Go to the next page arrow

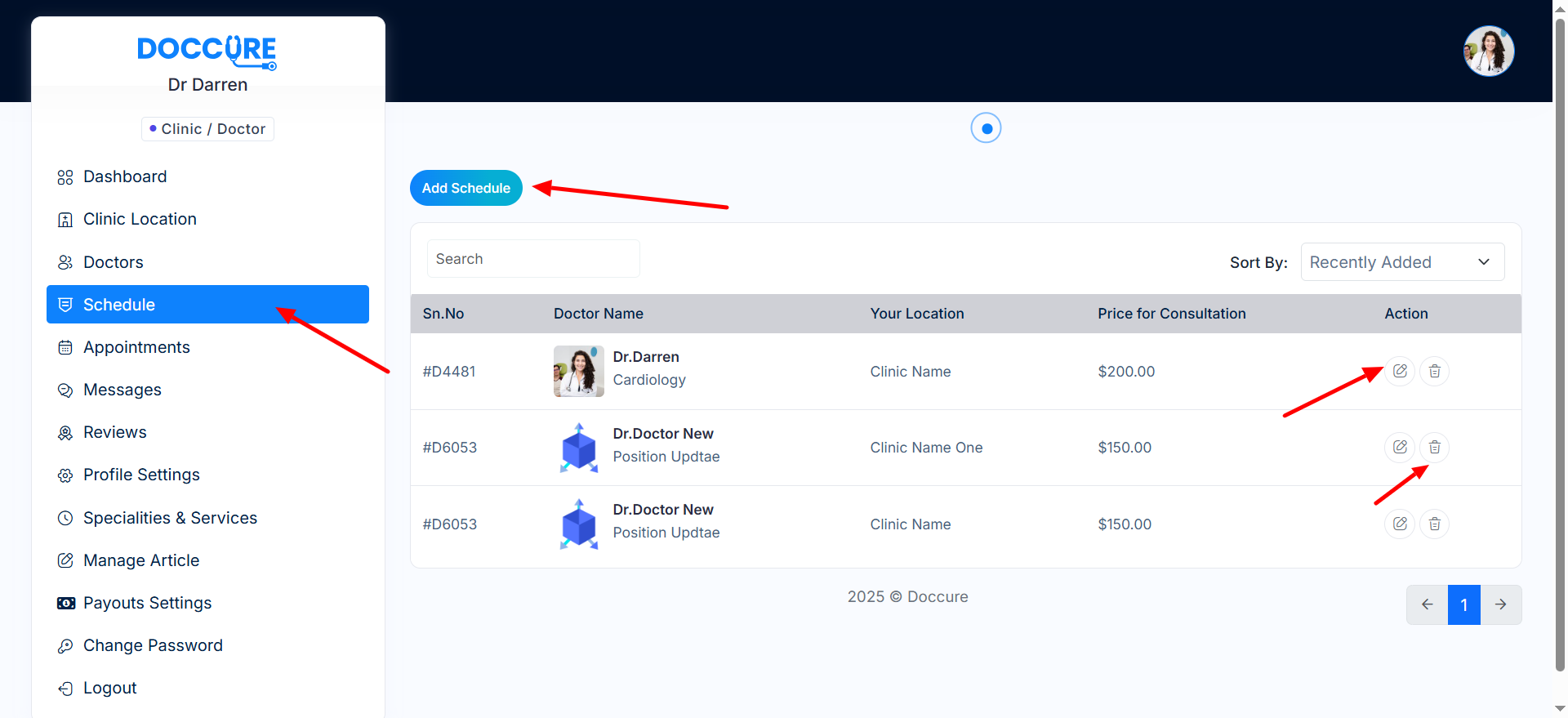[x=1500, y=604]
